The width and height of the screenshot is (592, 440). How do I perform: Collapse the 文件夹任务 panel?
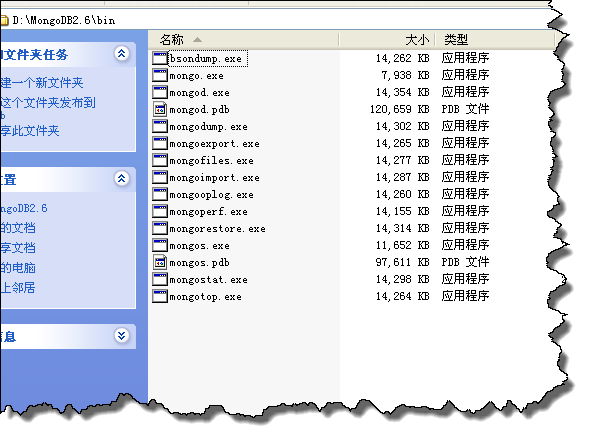[x=122, y=54]
